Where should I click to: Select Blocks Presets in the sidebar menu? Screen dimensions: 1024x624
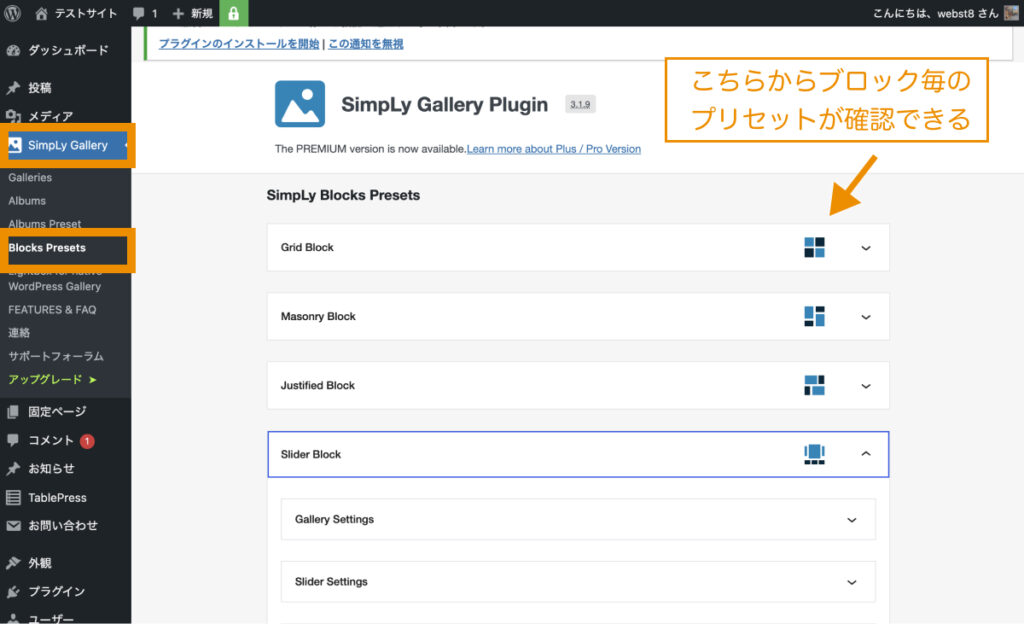[48, 248]
